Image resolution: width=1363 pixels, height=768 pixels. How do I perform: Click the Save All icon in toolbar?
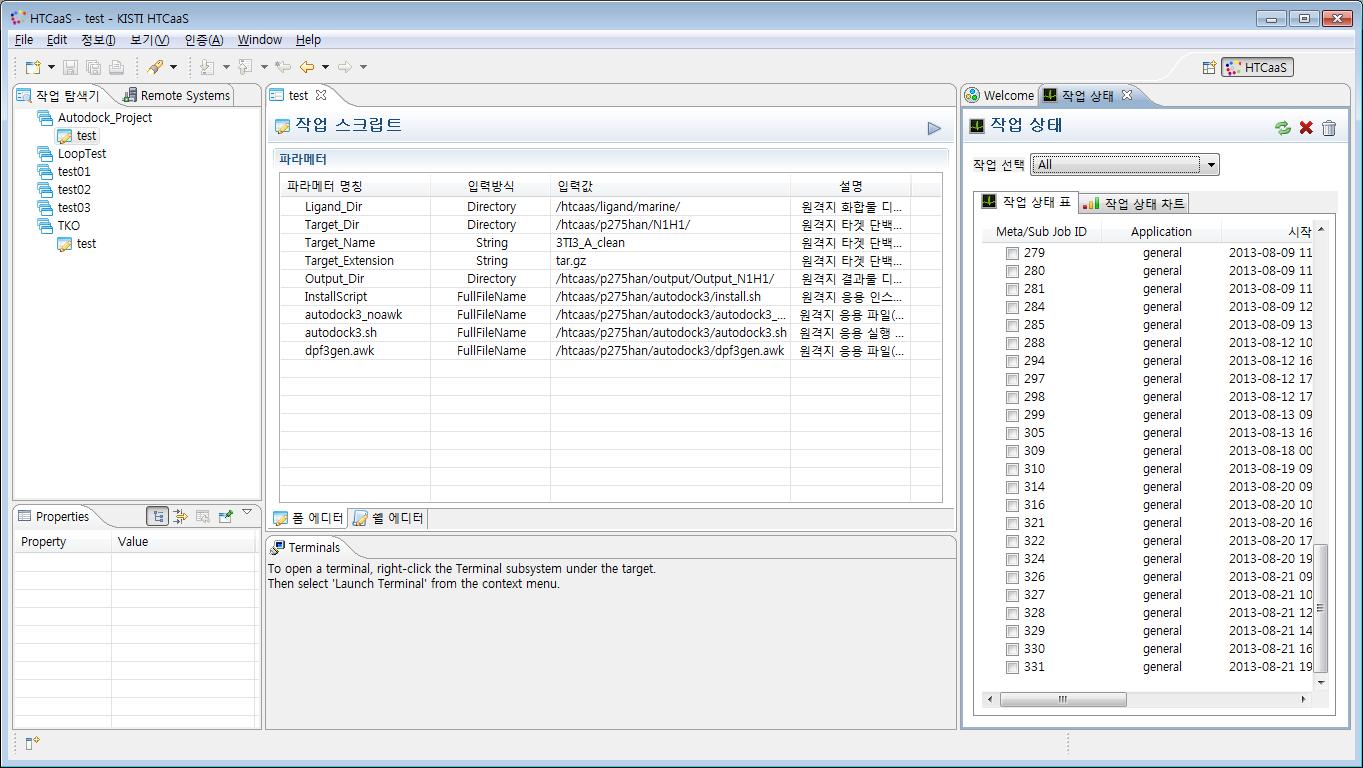point(93,67)
